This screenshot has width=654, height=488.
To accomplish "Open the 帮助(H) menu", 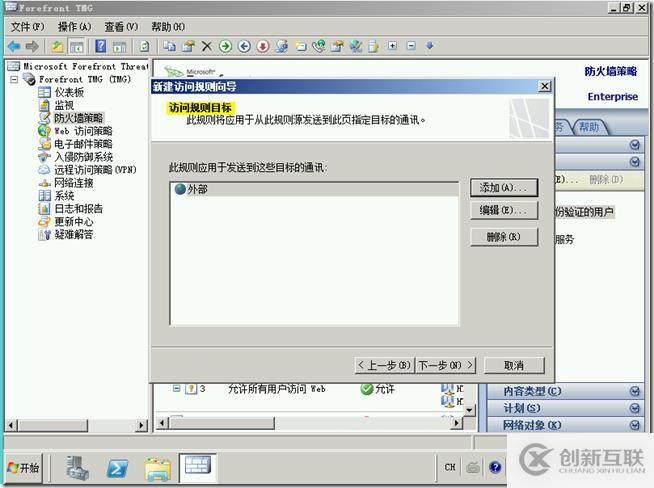I will (x=168, y=27).
